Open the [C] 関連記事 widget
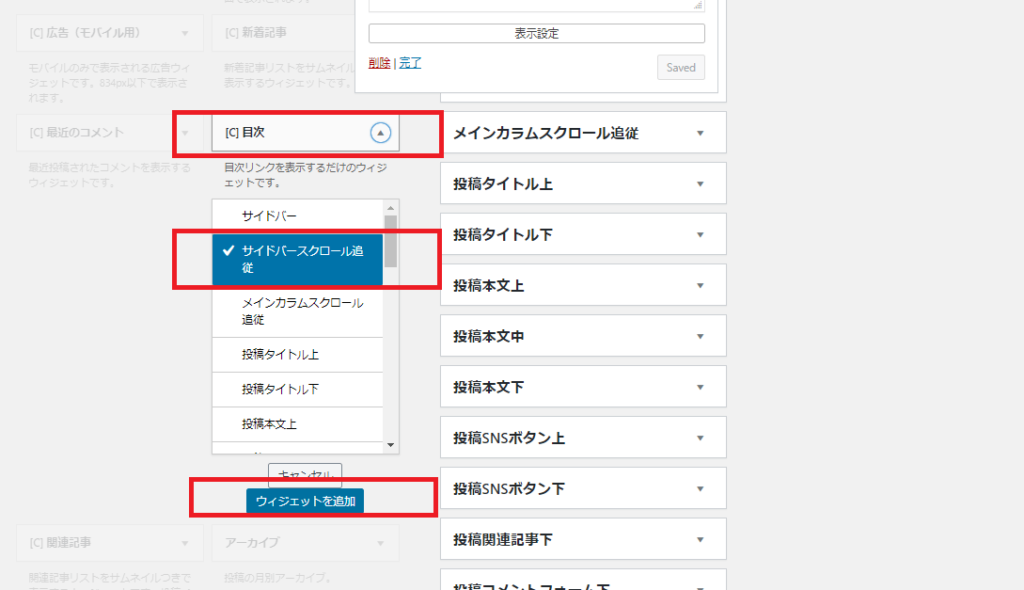 [x=110, y=543]
